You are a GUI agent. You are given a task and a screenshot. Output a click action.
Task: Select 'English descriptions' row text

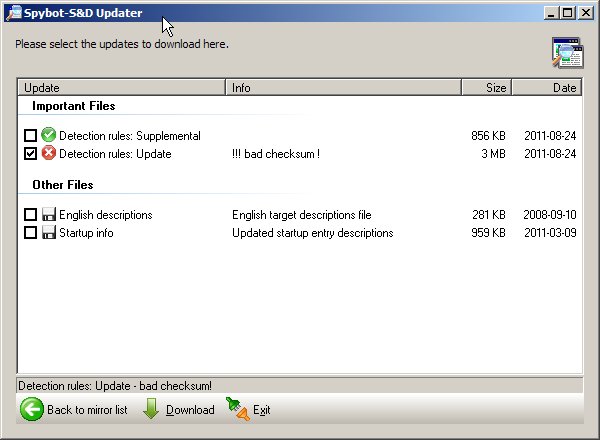[106, 215]
